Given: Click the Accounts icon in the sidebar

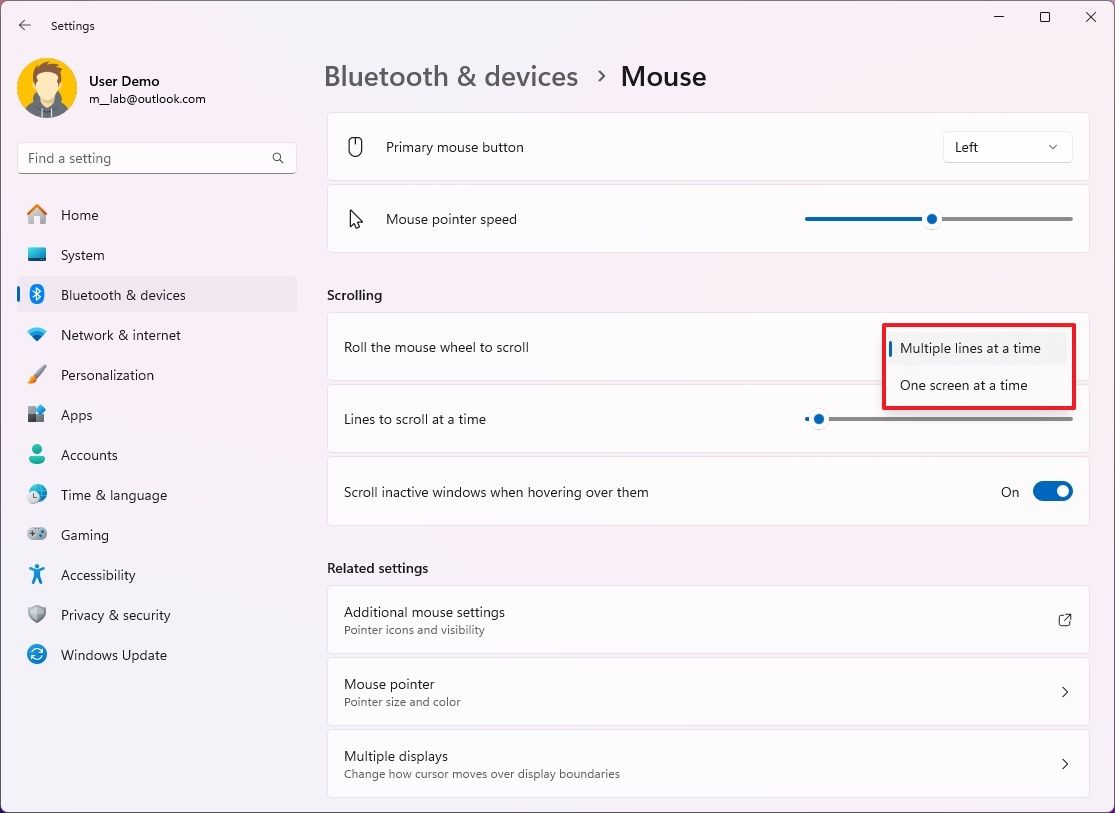Looking at the screenshot, I should pos(38,455).
